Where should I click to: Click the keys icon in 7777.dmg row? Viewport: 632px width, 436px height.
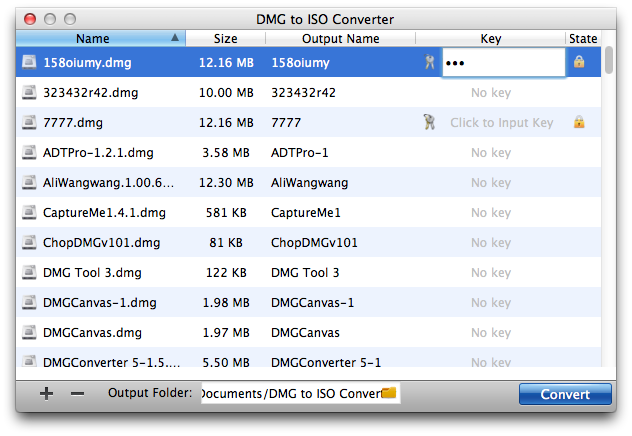[429, 123]
